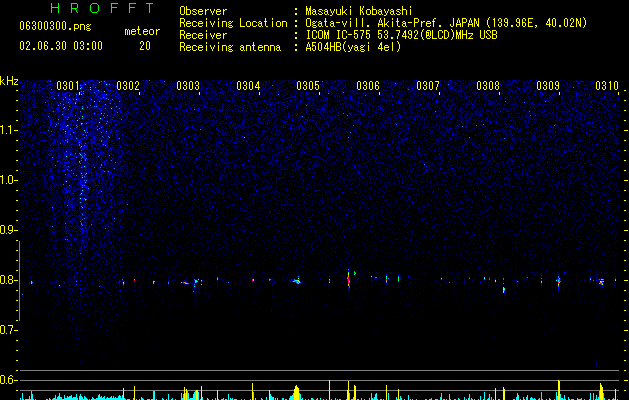Click the 0308 time marker
Screen dimensions: 629x400
pyautogui.click(x=488, y=86)
